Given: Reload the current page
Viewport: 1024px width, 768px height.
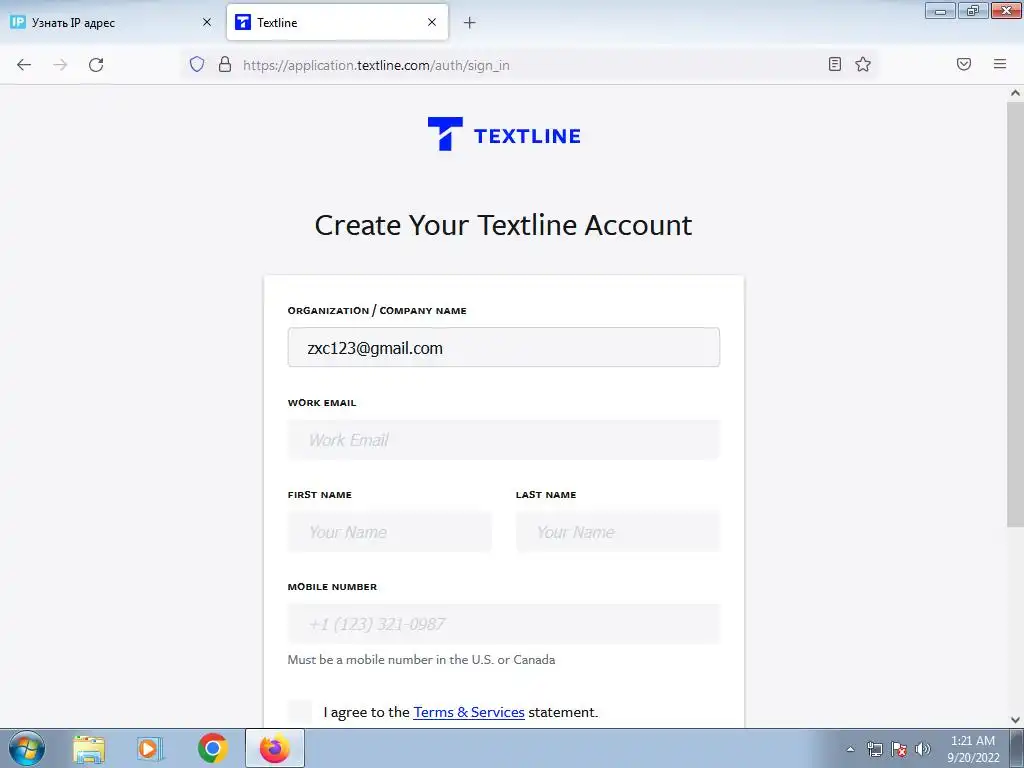Looking at the screenshot, I should tap(96, 65).
